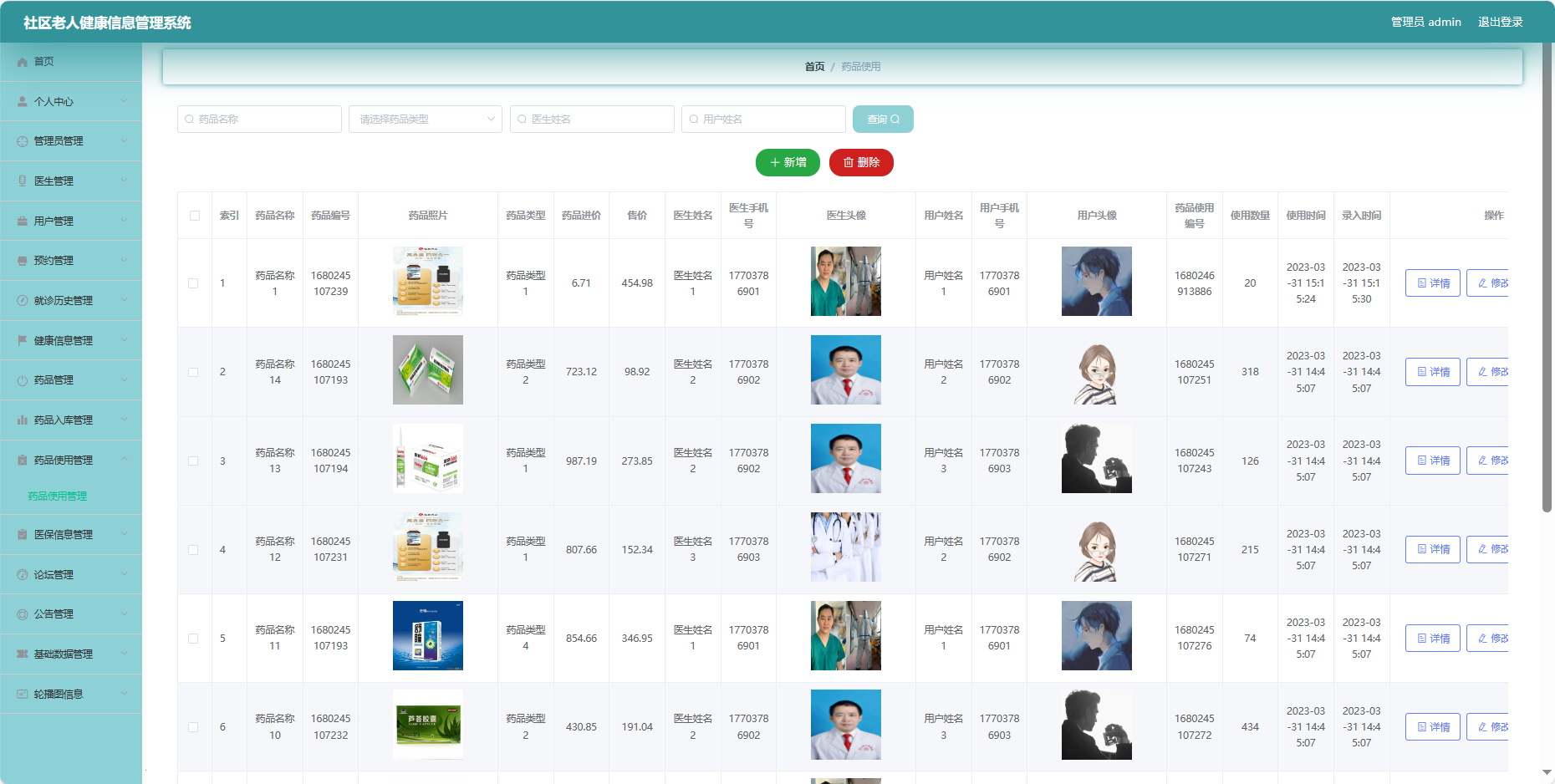Screen dimensions: 1555x784
Task: Select the 药品使用管理 submenu item
Action: (x=58, y=496)
